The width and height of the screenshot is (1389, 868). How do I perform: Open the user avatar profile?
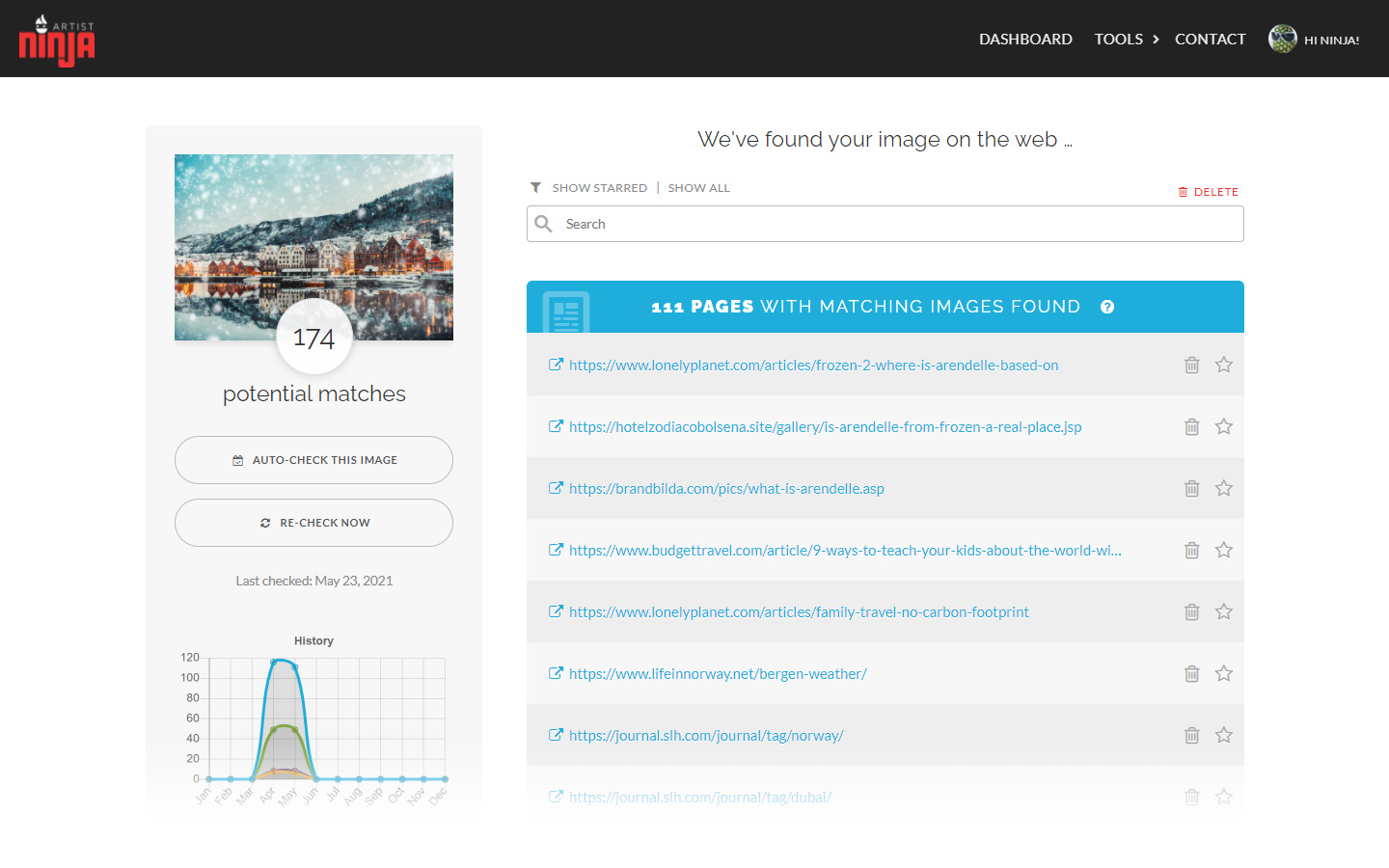(x=1283, y=39)
